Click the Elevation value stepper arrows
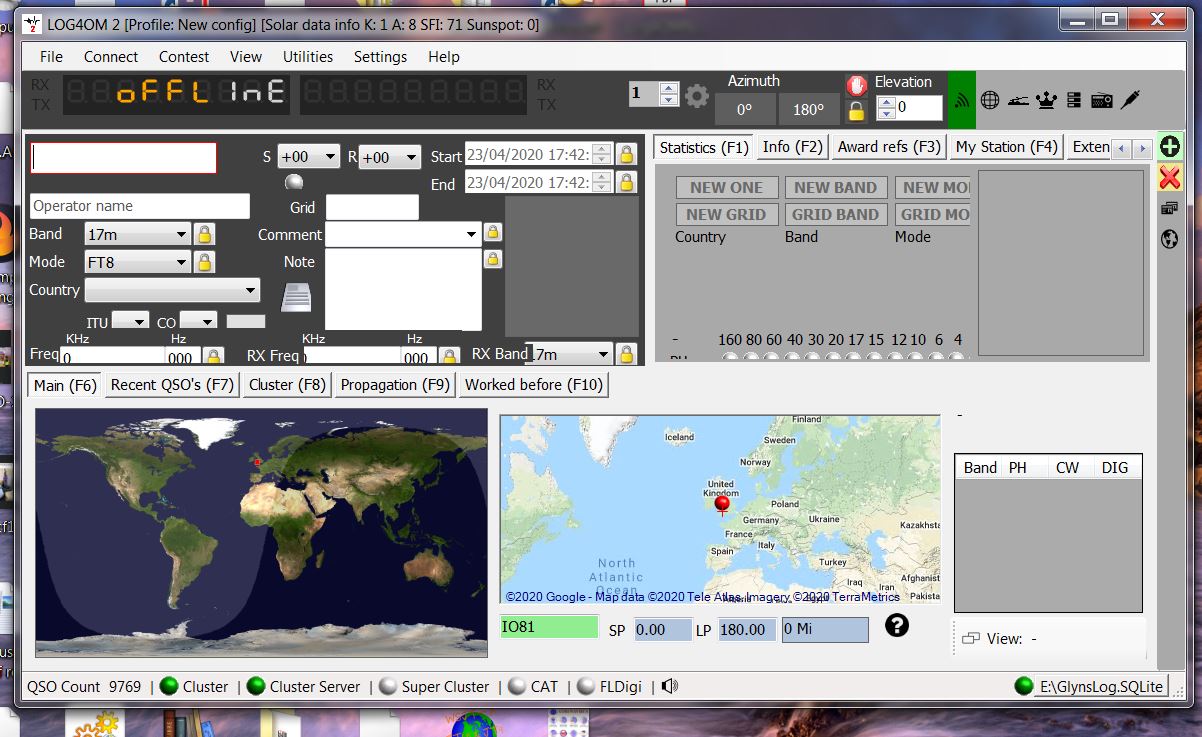This screenshot has height=737, width=1202. (x=886, y=107)
